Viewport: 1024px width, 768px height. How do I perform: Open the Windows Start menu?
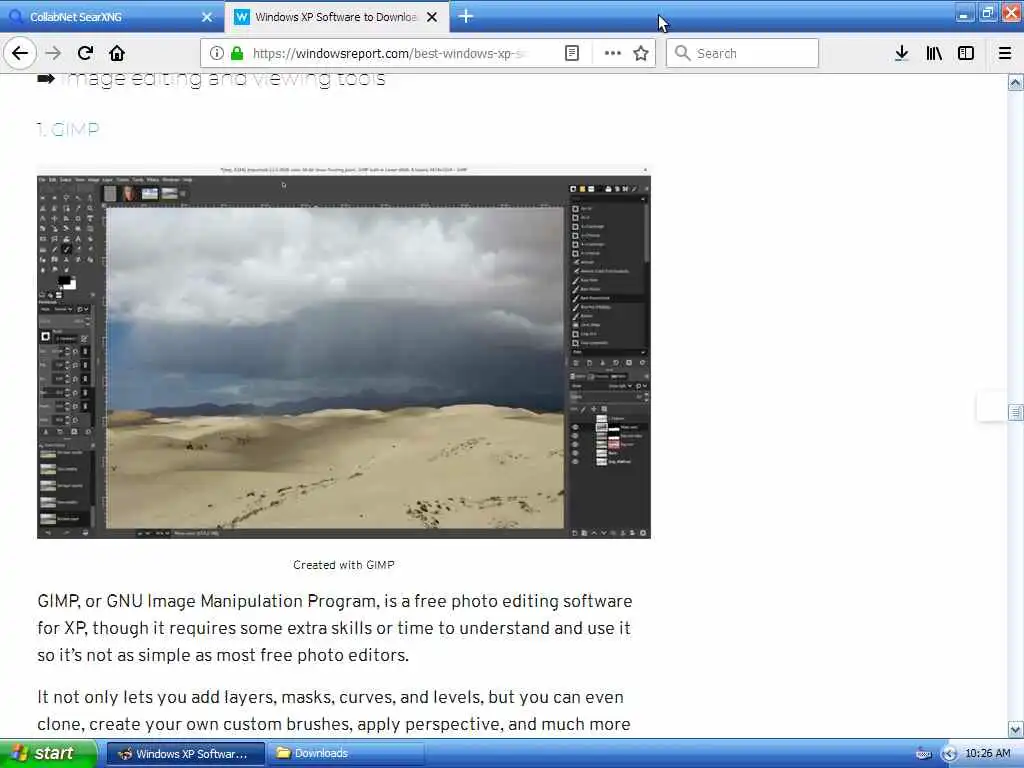(48, 754)
